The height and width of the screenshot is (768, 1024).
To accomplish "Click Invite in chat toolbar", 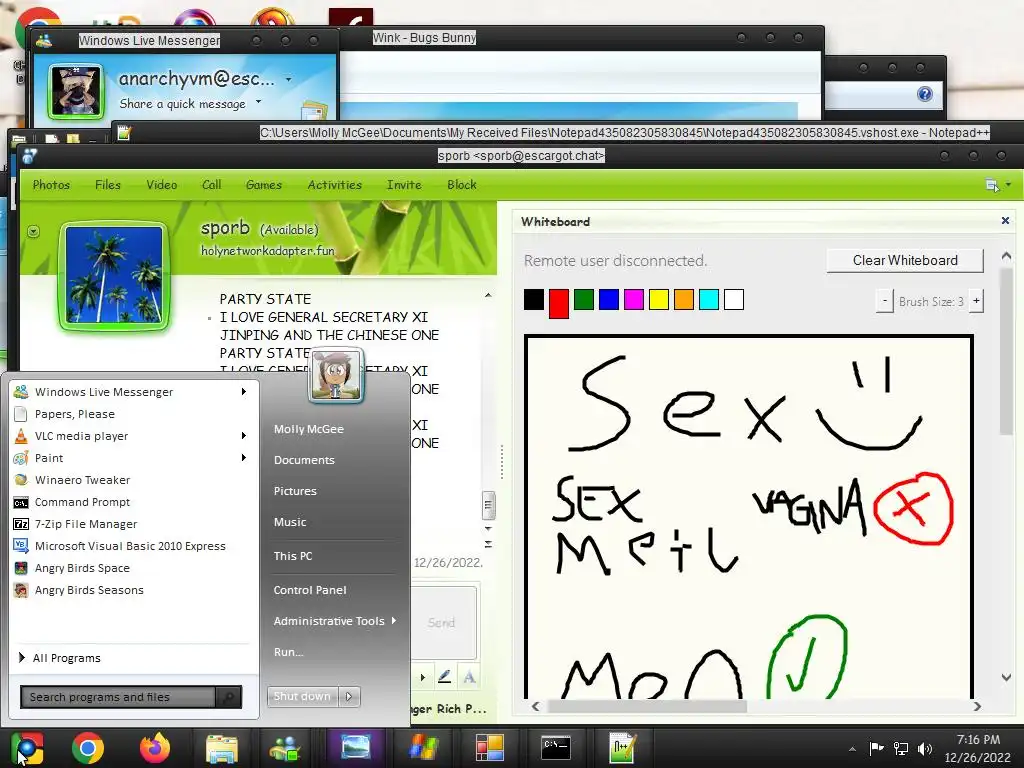I will click(x=404, y=185).
